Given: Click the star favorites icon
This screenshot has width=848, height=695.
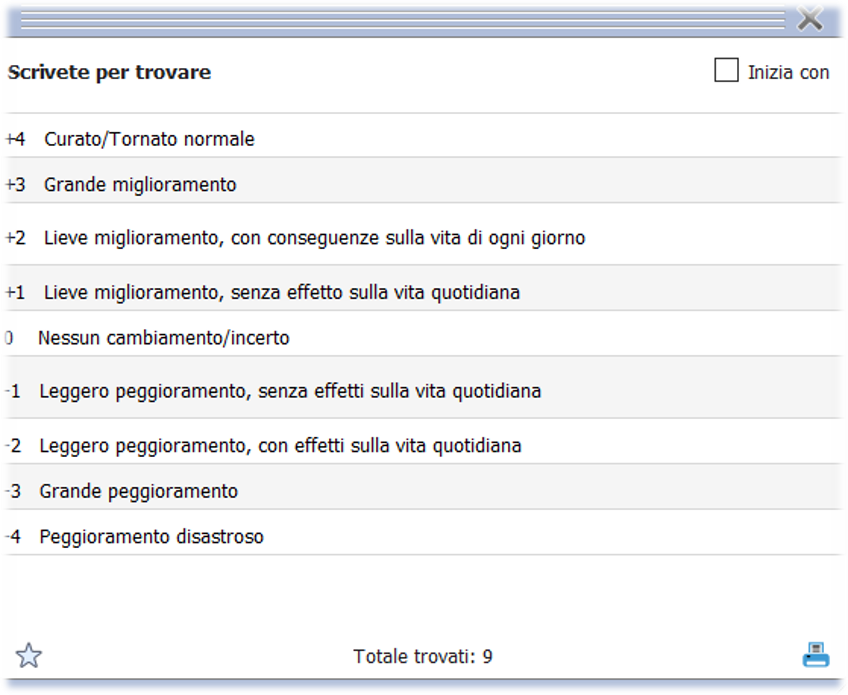Looking at the screenshot, I should [x=29, y=656].
